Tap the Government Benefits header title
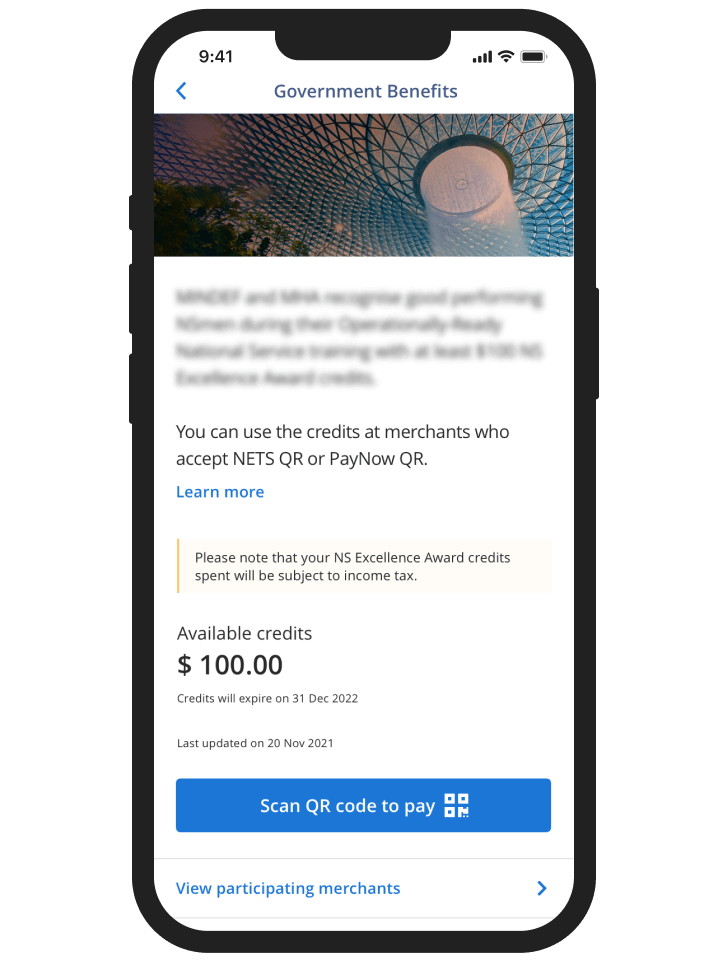728x960 pixels. (365, 91)
